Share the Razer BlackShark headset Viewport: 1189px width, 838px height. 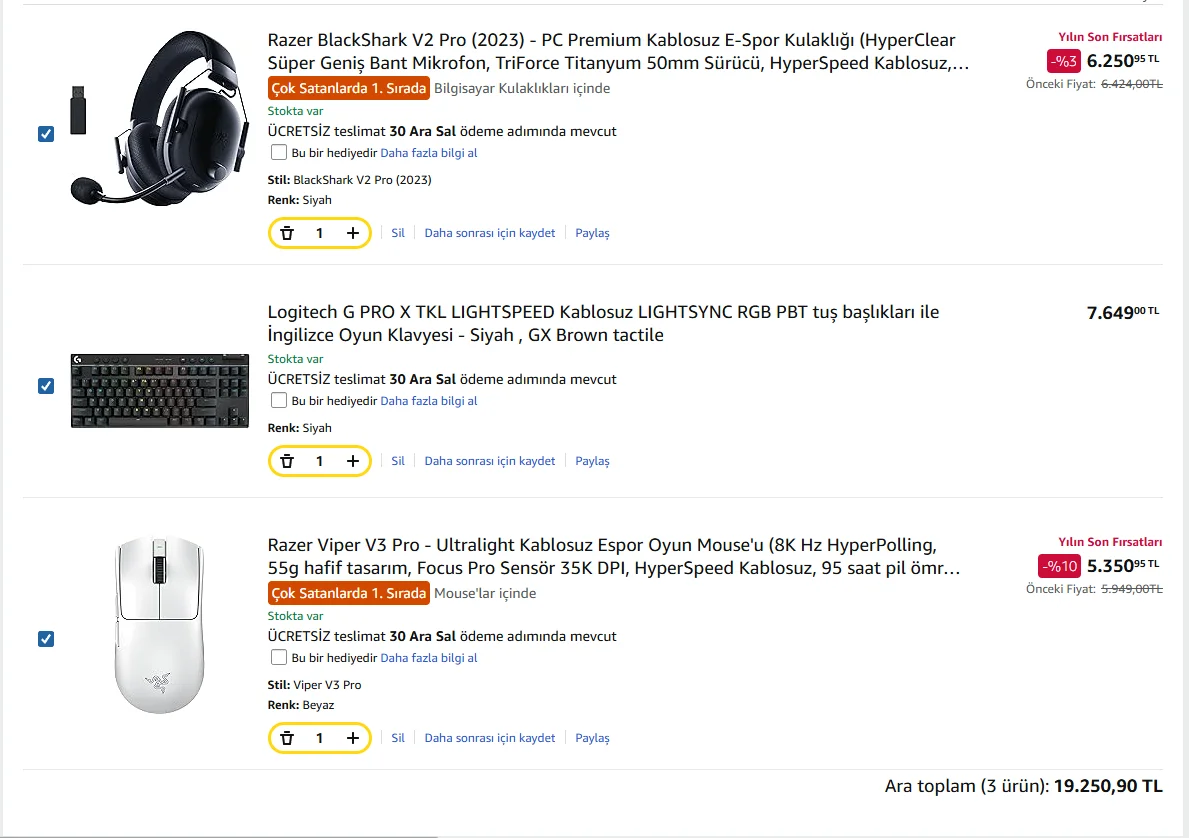592,233
